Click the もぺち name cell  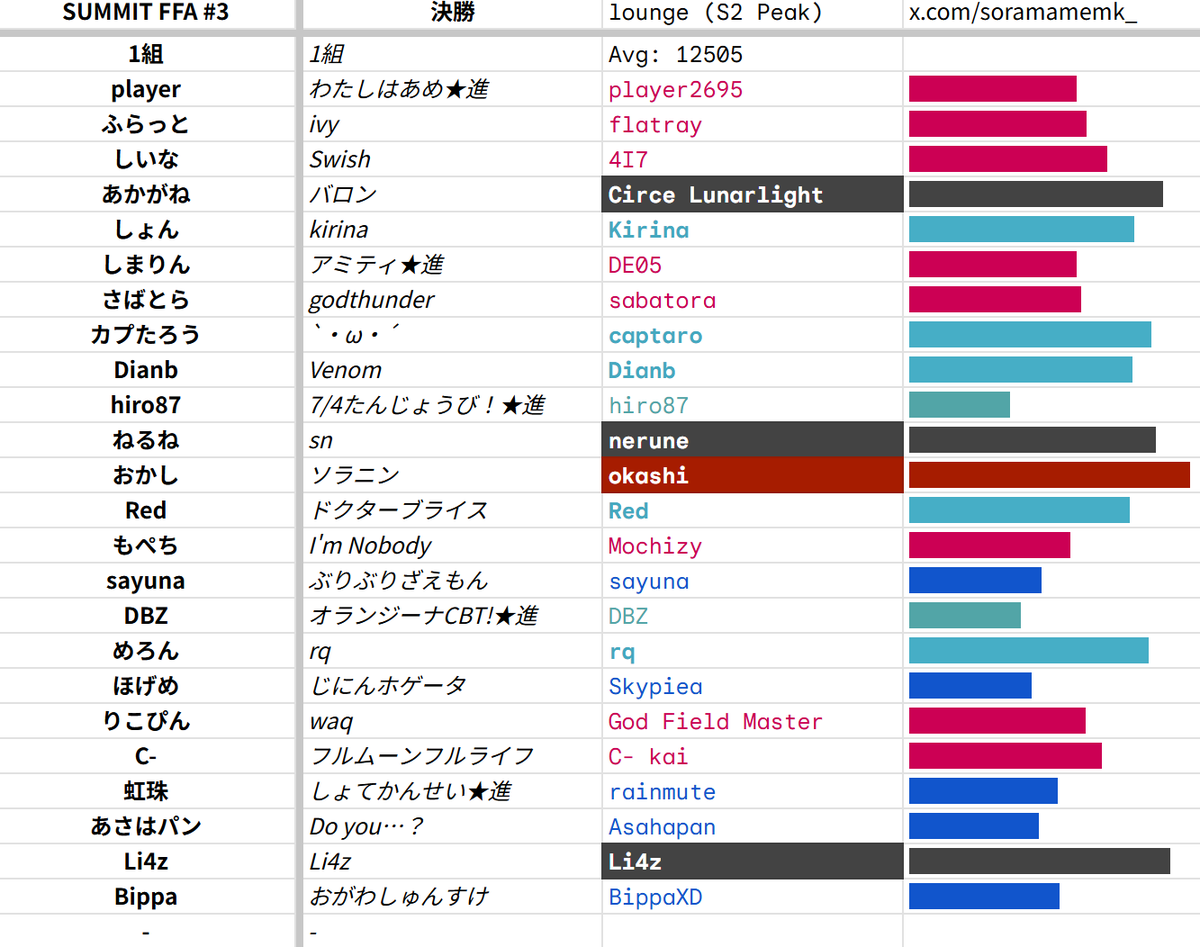pos(146,545)
